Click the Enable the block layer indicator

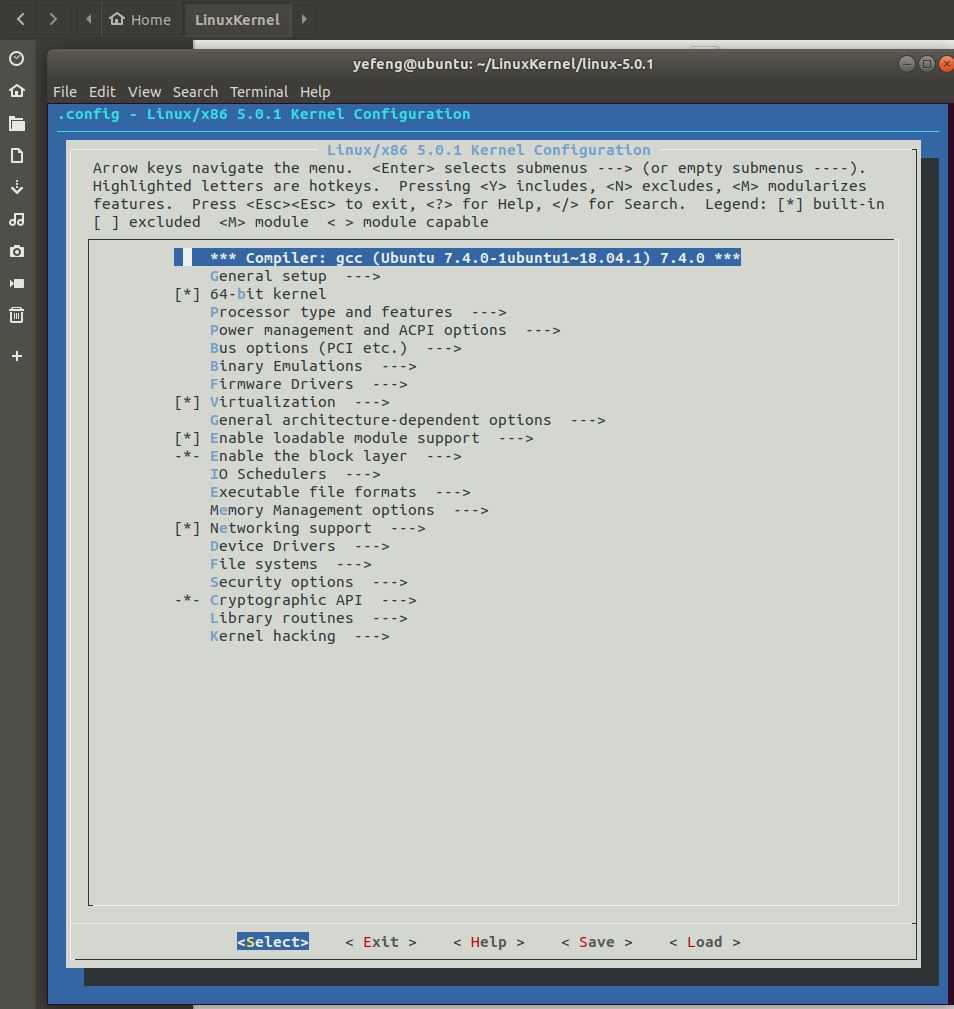(x=187, y=456)
